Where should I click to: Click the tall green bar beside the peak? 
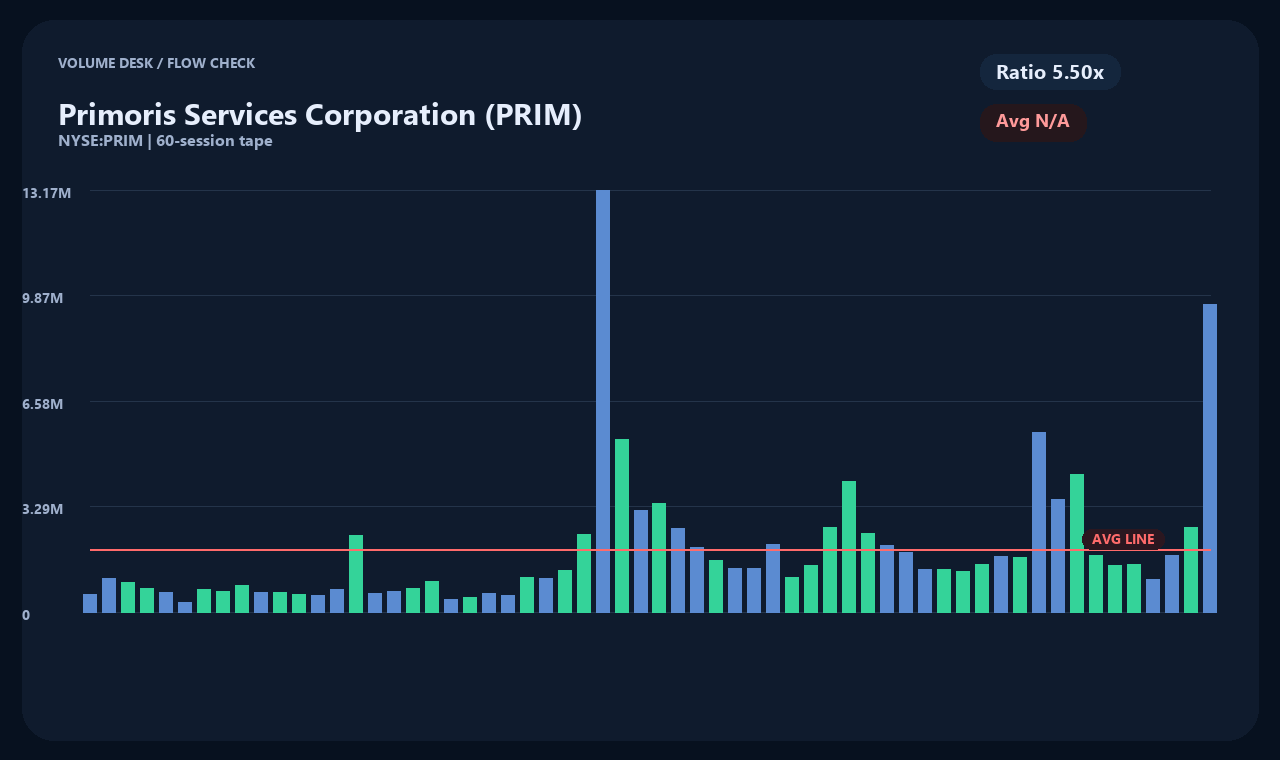pos(622,526)
